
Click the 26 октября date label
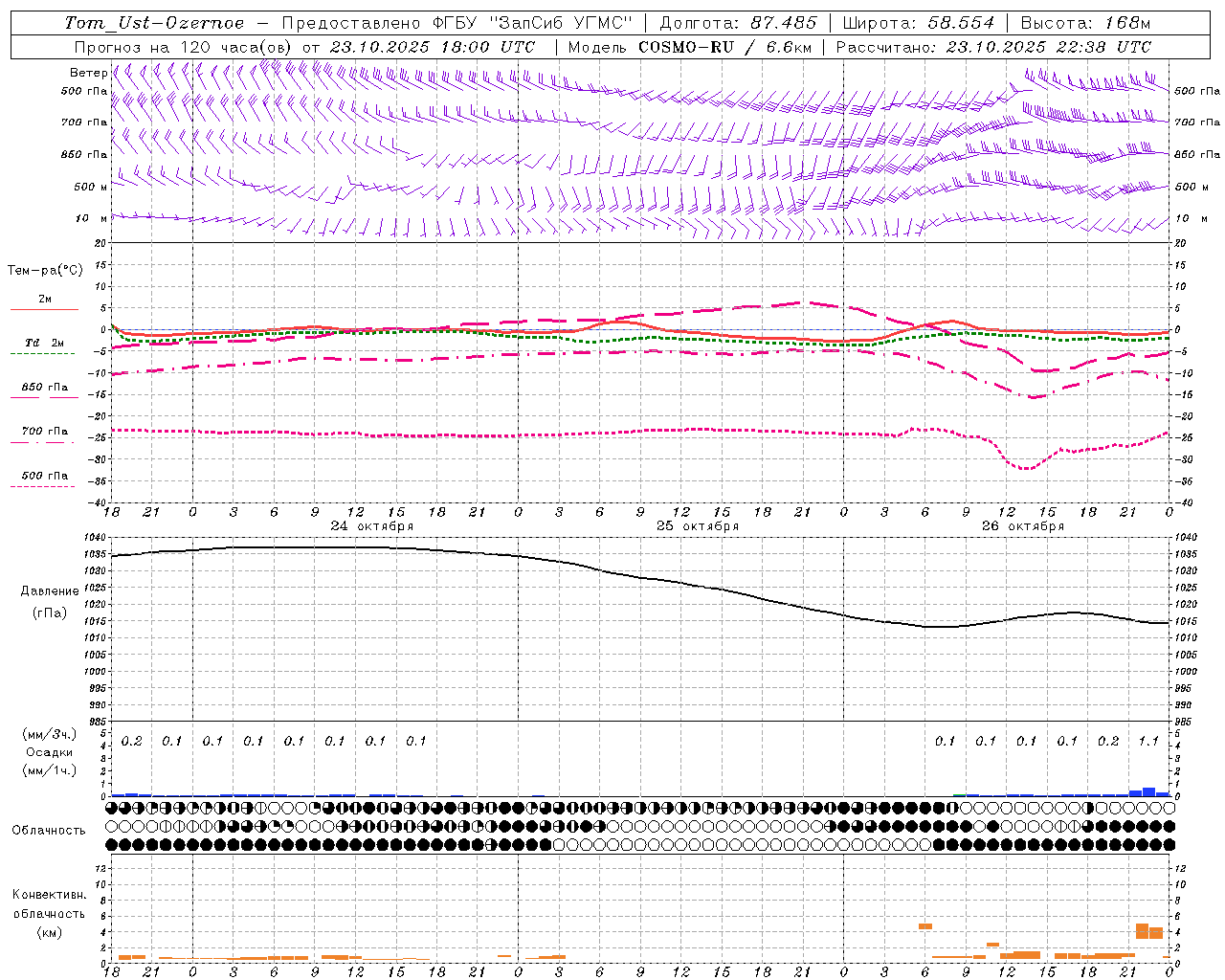[1022, 526]
